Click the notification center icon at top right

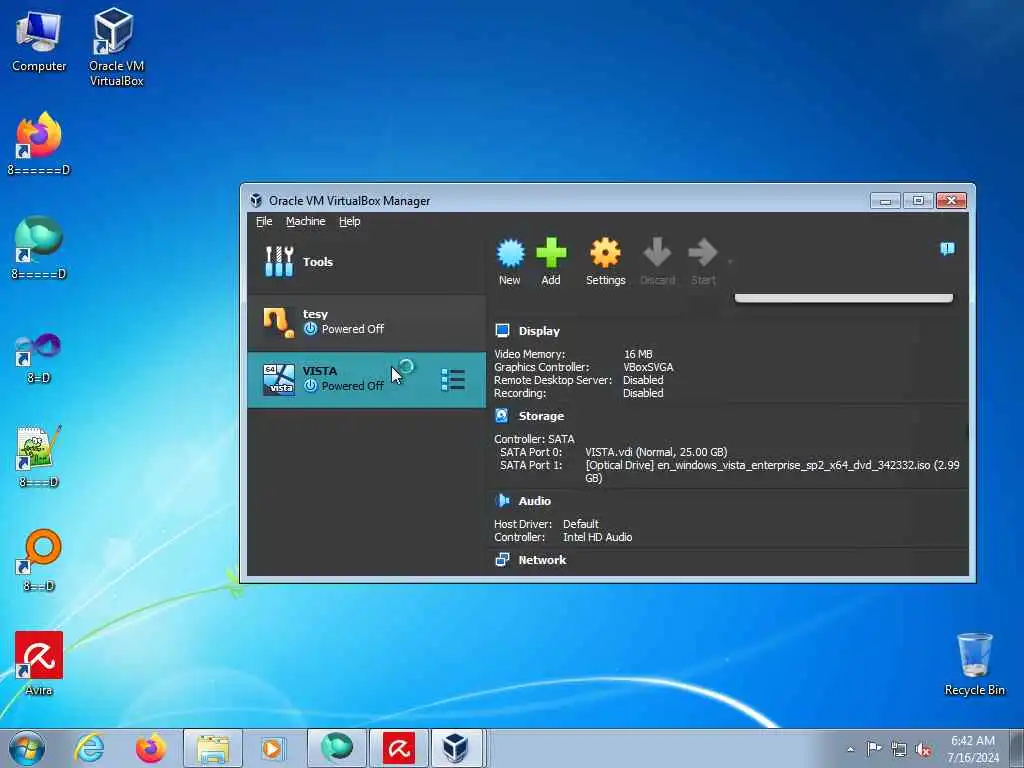(947, 249)
